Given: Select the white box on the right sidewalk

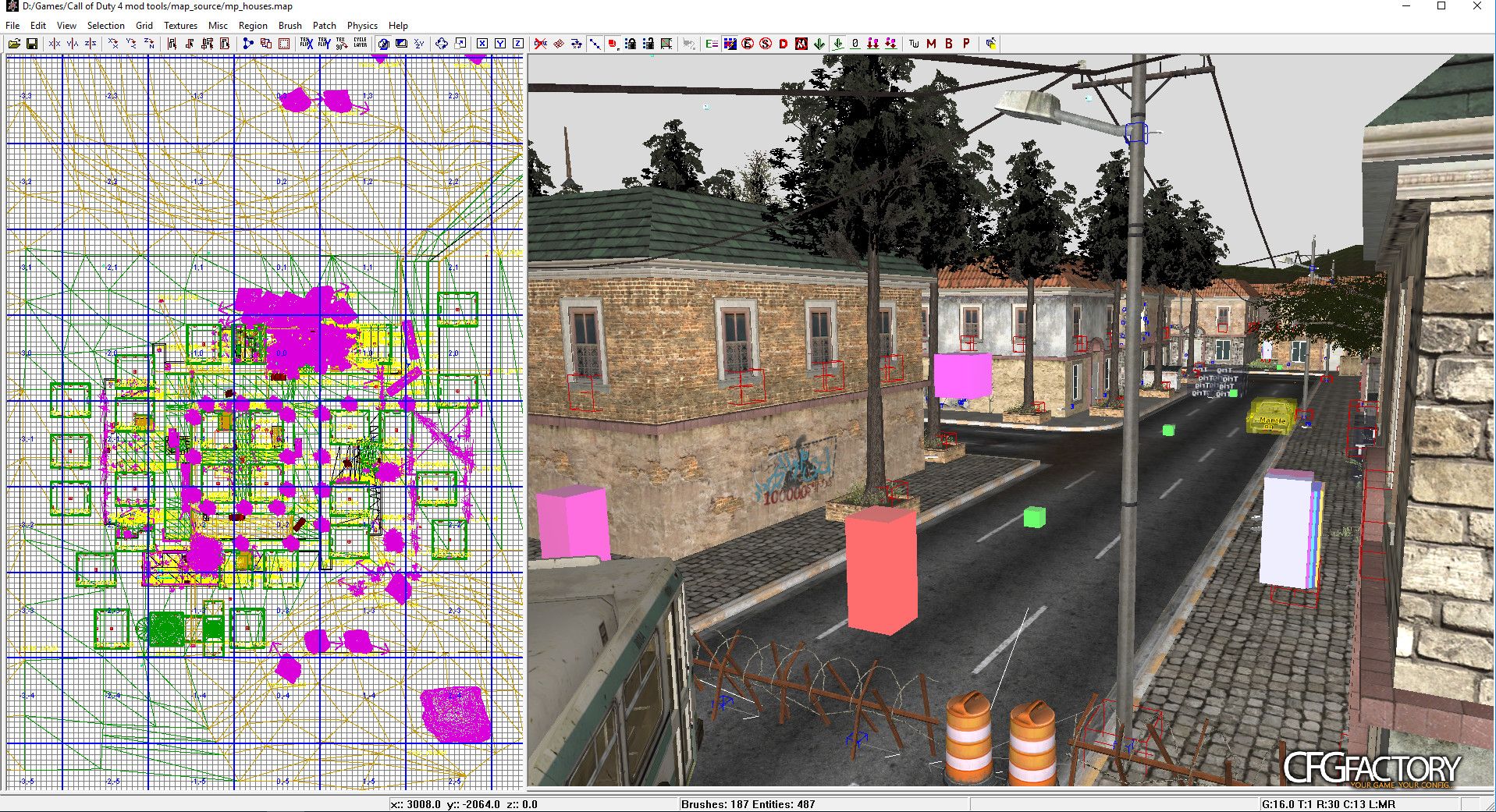Looking at the screenshot, I should [x=1290, y=530].
